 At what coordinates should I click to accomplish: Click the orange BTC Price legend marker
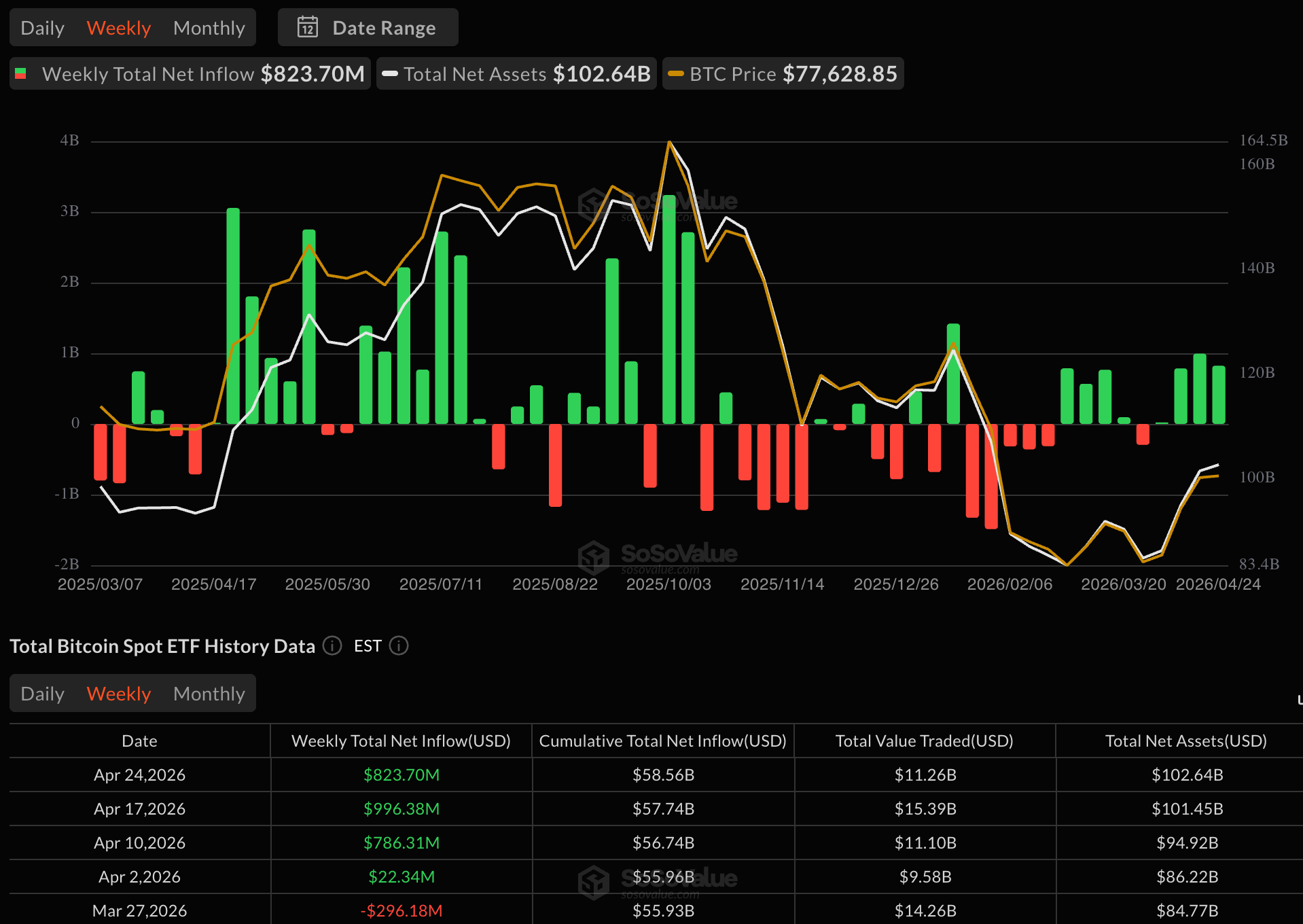click(675, 74)
